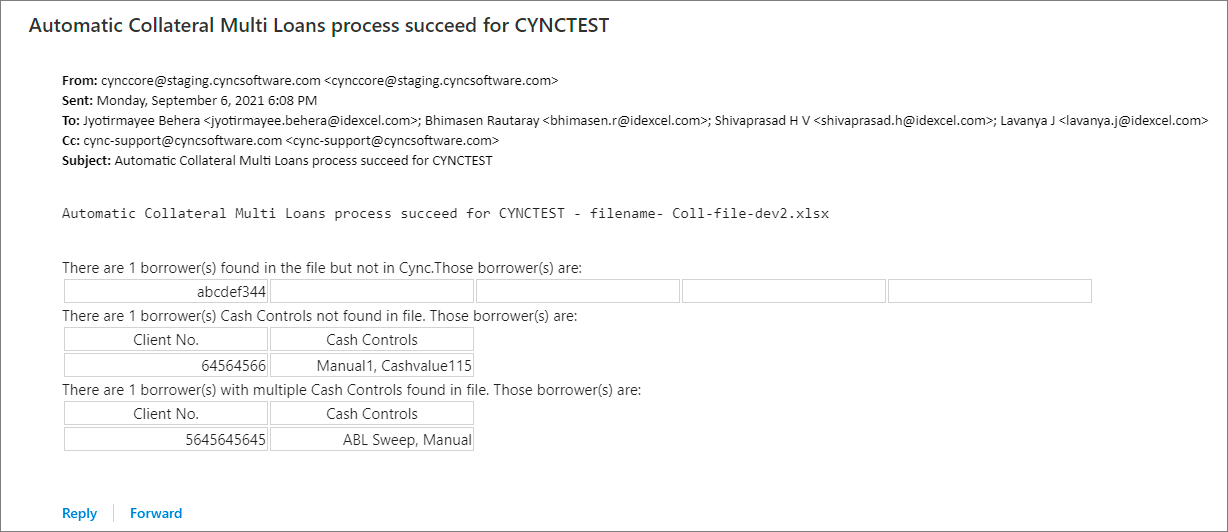Click the Subject line text
The image size is (1228, 532).
(x=303, y=160)
